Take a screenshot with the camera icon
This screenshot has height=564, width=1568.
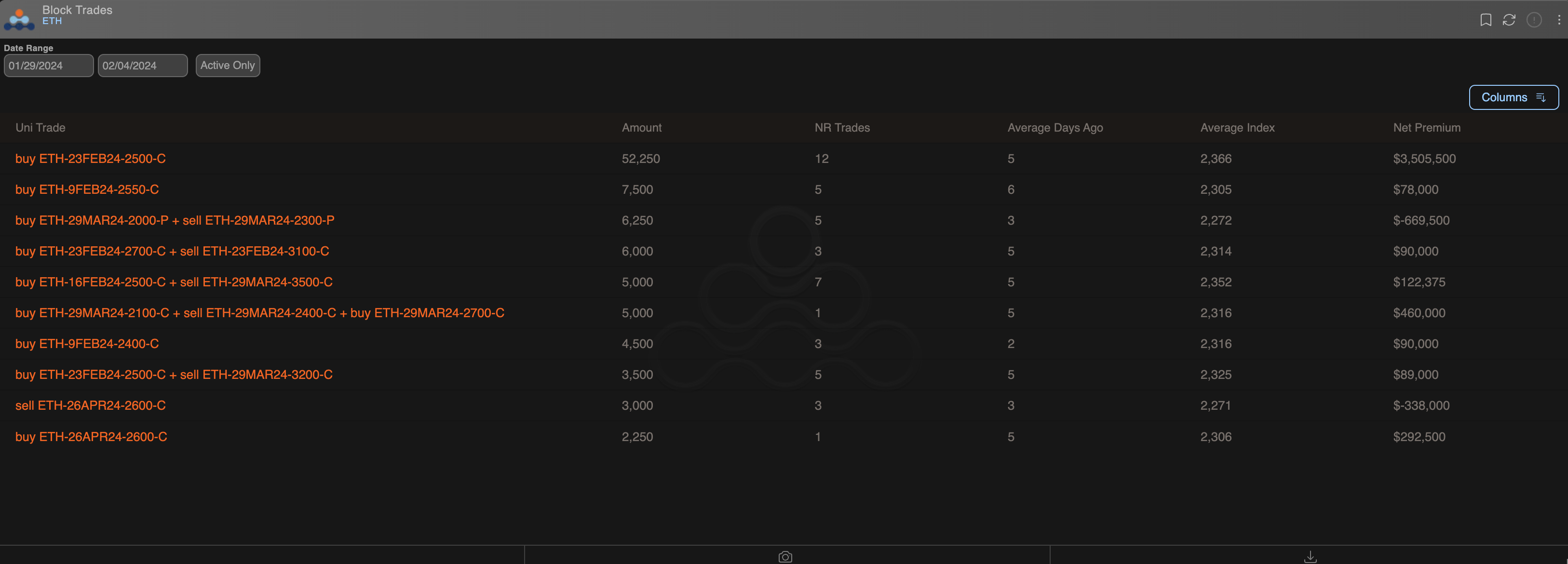pyautogui.click(x=785, y=557)
